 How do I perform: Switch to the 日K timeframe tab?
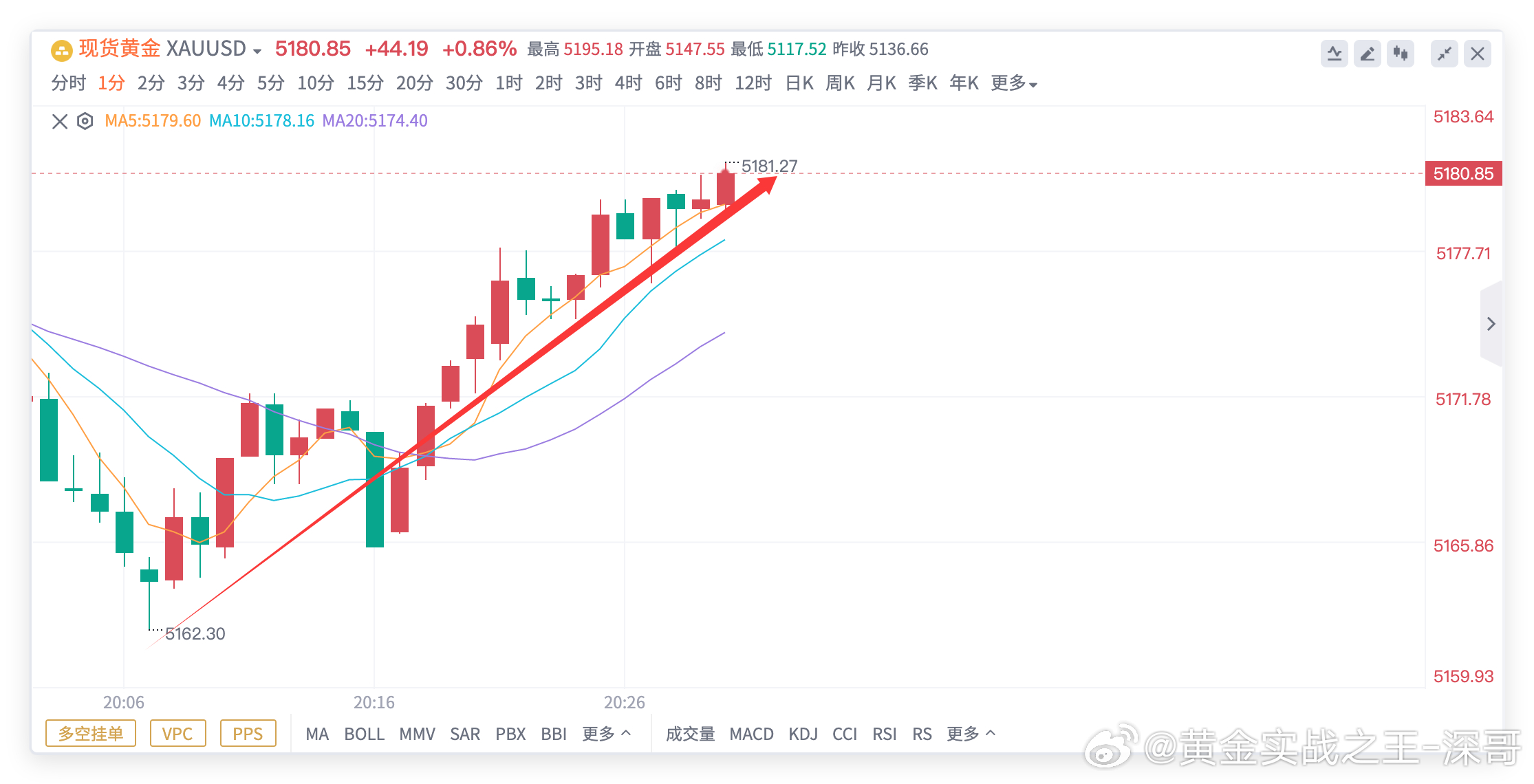tap(799, 83)
